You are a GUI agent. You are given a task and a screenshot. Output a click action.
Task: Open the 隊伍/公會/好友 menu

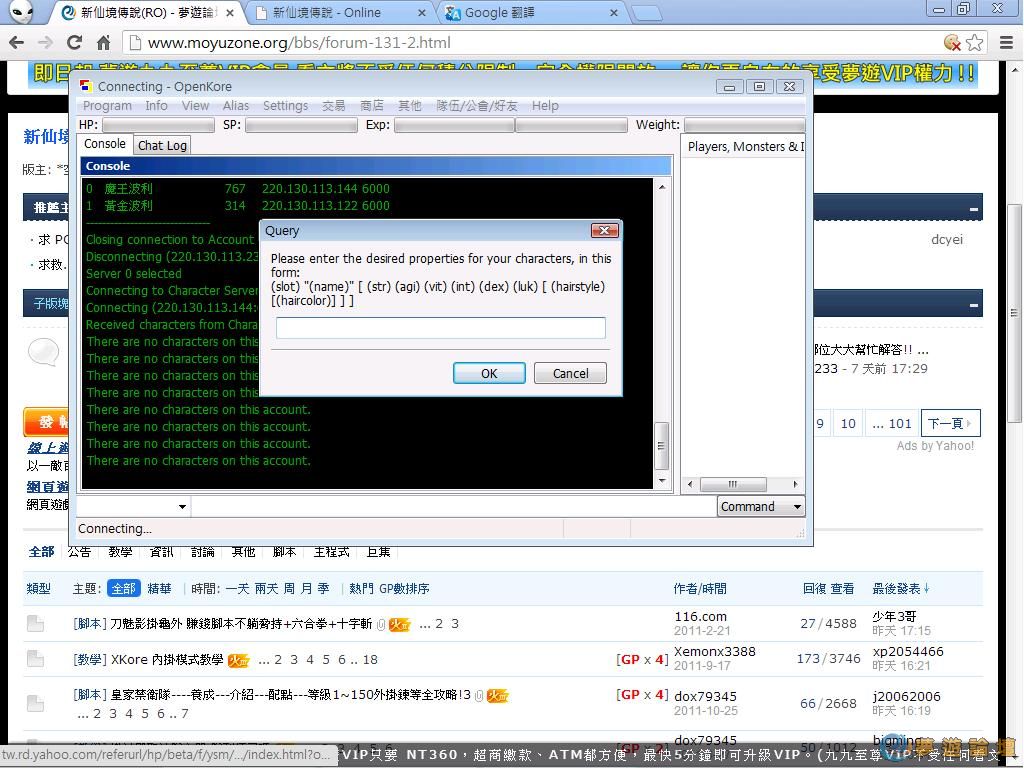(x=477, y=106)
